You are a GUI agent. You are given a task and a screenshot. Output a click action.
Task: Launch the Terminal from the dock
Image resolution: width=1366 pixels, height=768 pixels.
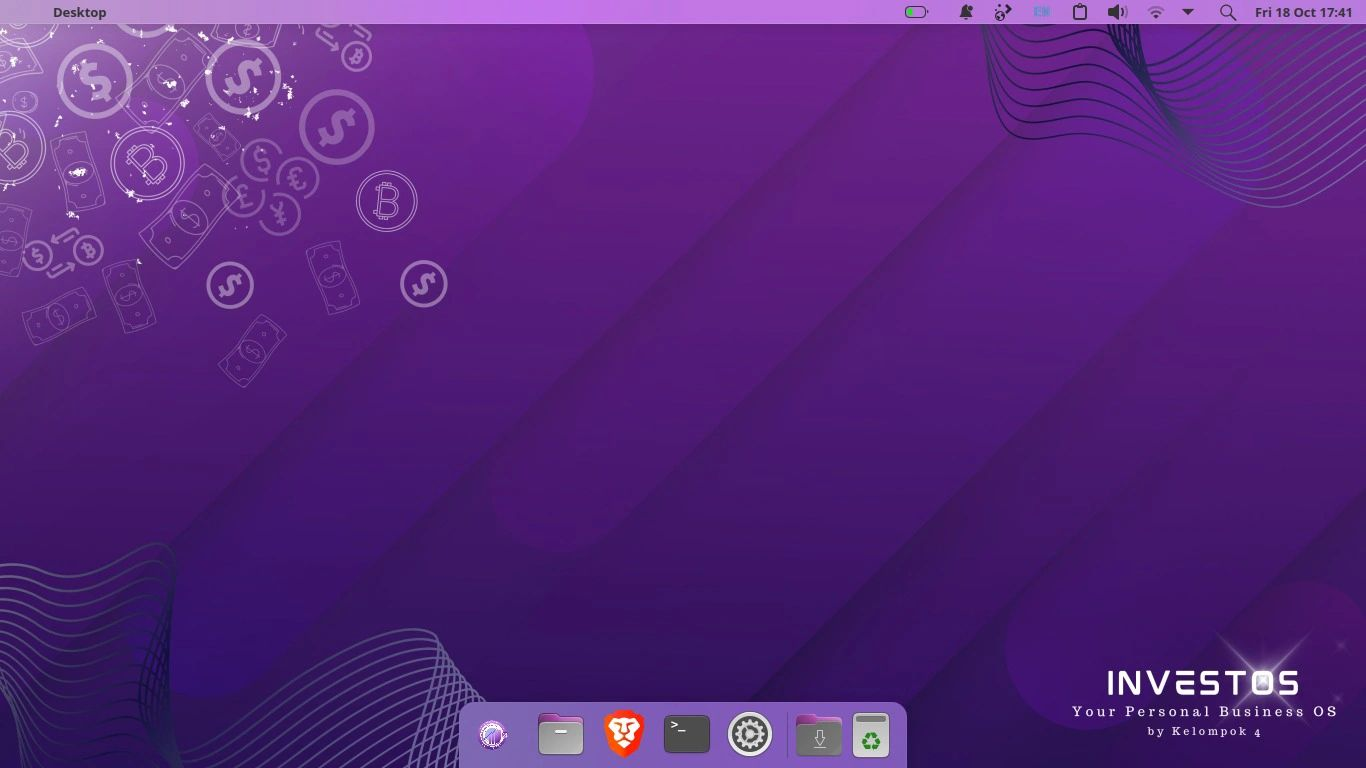687,734
